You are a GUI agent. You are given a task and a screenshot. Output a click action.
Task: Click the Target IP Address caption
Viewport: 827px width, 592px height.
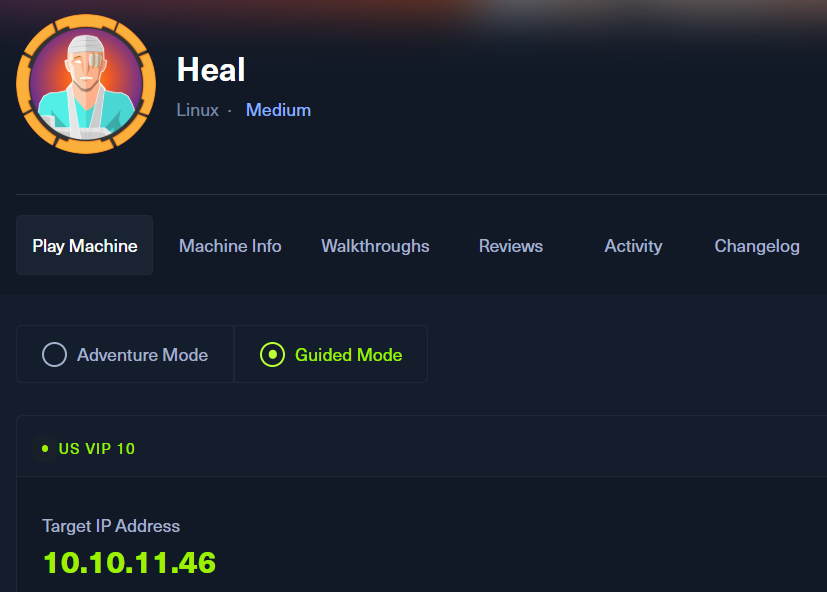[x=111, y=526]
